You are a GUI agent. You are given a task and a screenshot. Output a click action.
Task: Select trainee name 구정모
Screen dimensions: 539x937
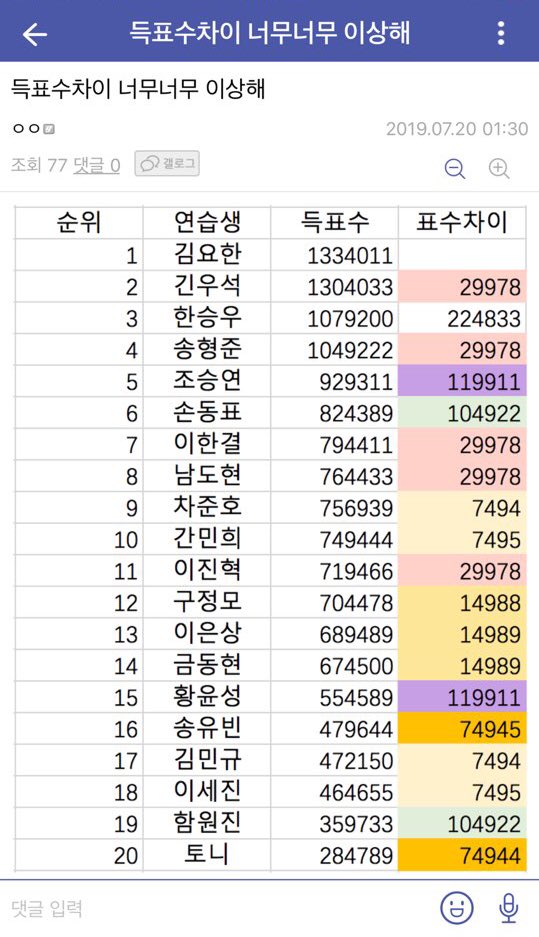(207, 602)
